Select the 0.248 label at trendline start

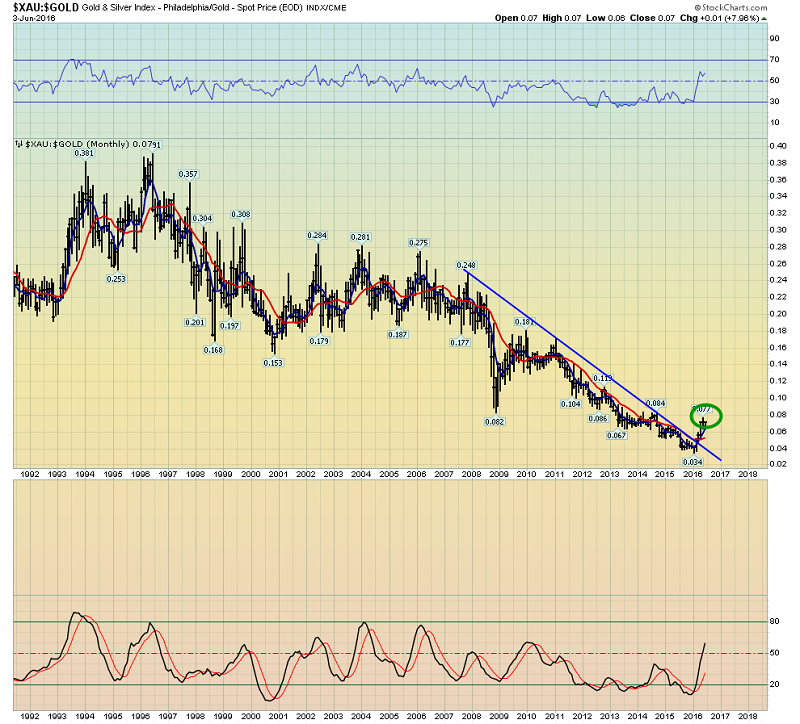[x=466, y=265]
